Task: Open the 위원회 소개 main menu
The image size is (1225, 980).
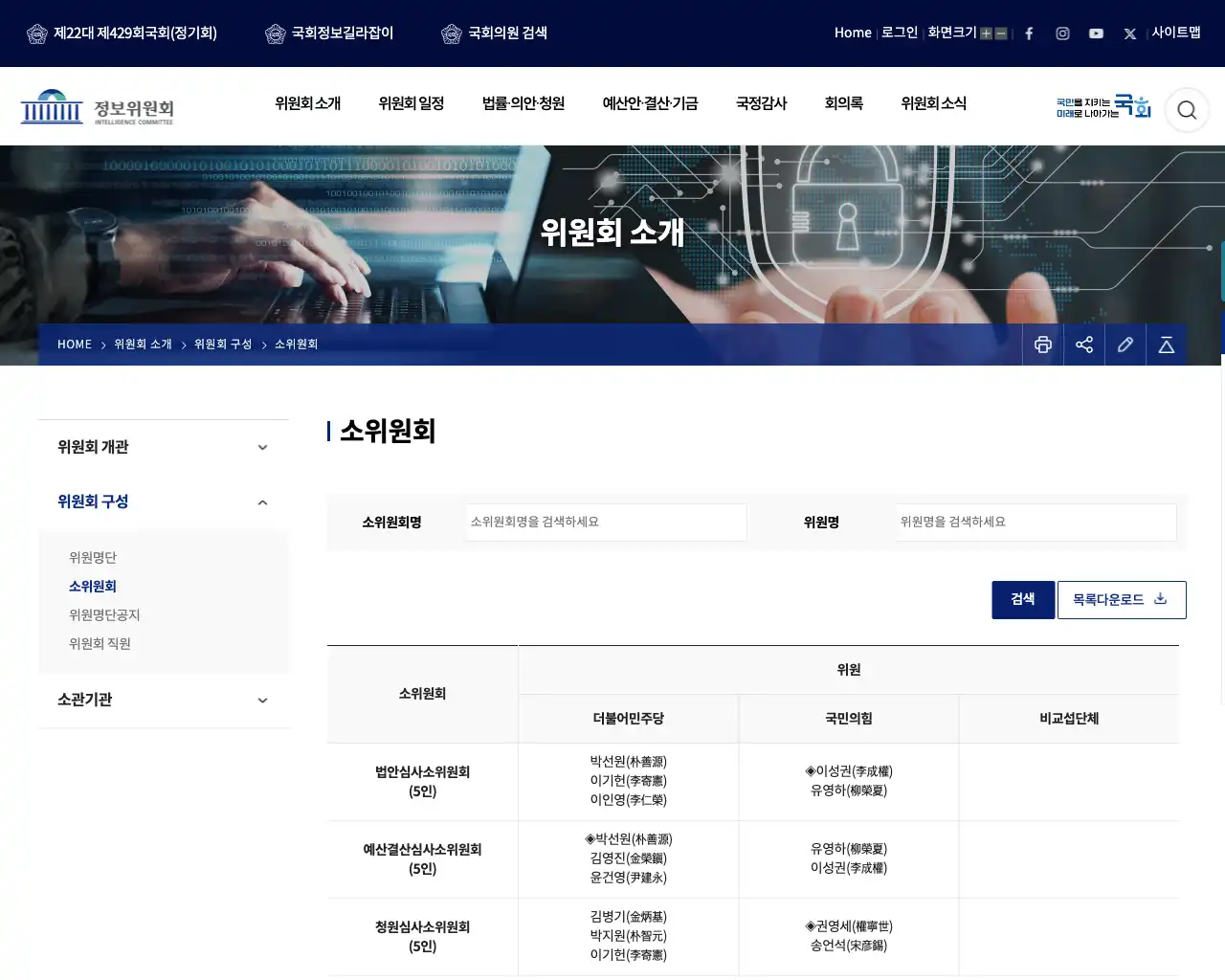Action: coord(307,103)
